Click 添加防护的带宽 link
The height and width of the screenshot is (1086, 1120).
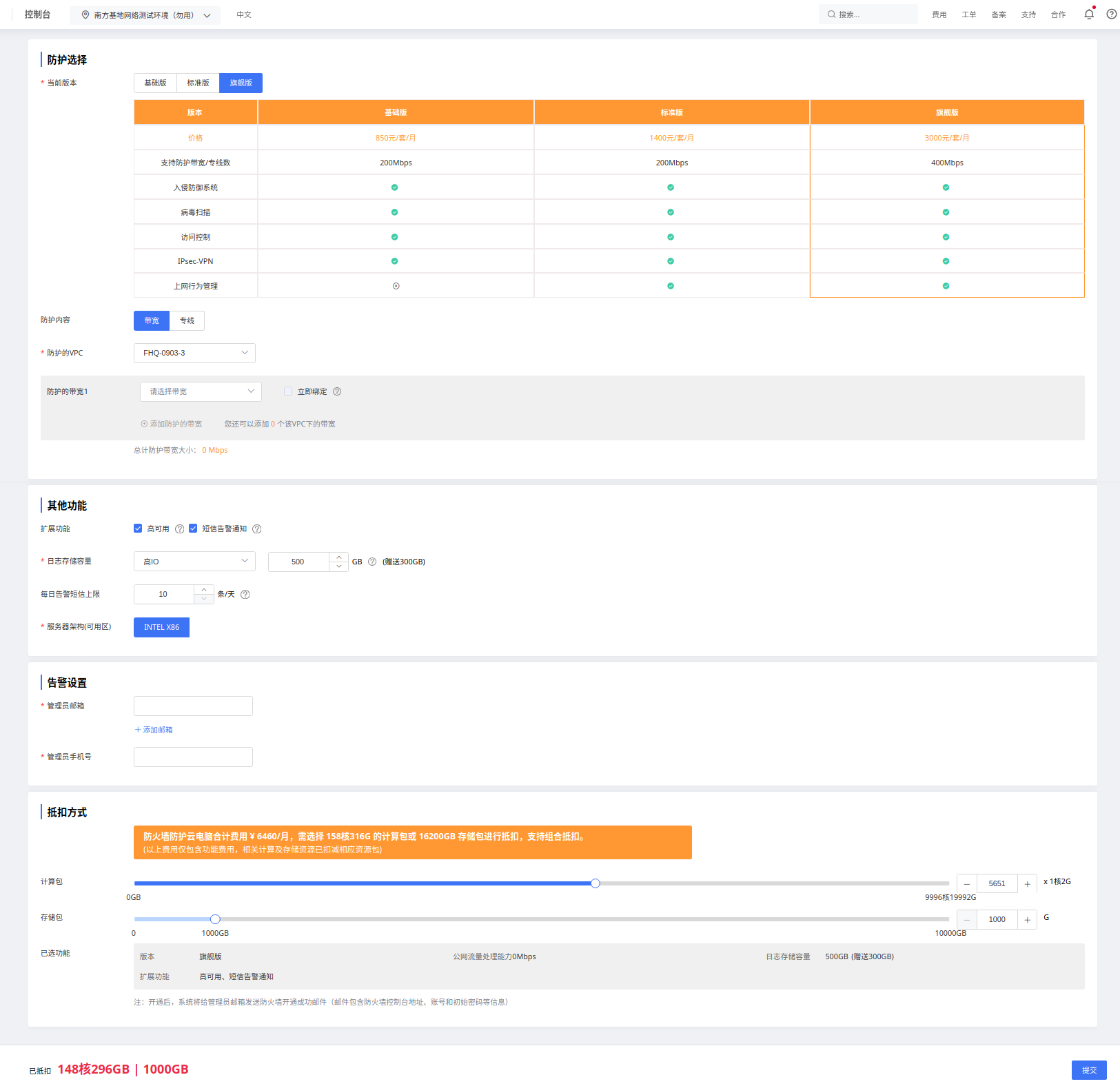coord(172,424)
